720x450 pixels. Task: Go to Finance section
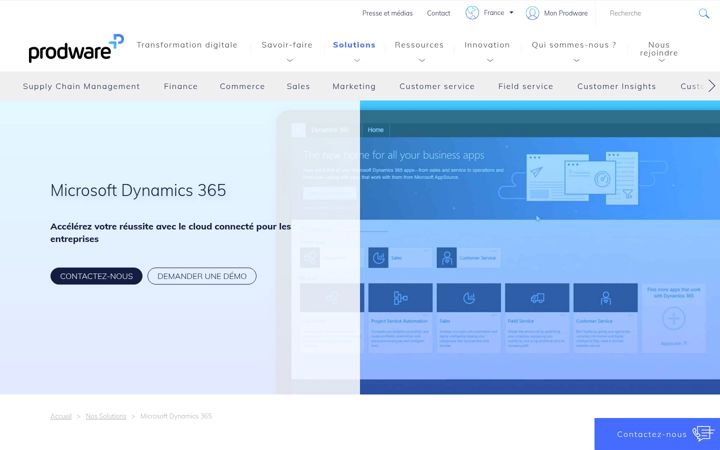(180, 86)
